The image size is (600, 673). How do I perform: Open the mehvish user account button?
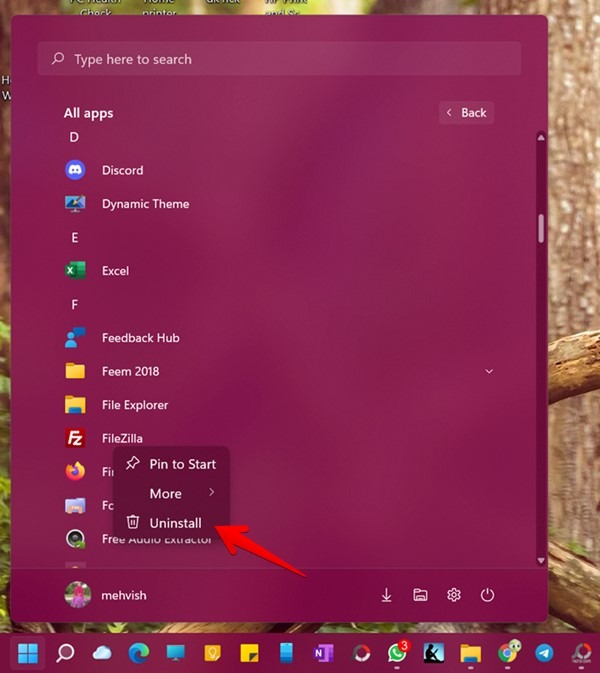pyautogui.click(x=106, y=595)
